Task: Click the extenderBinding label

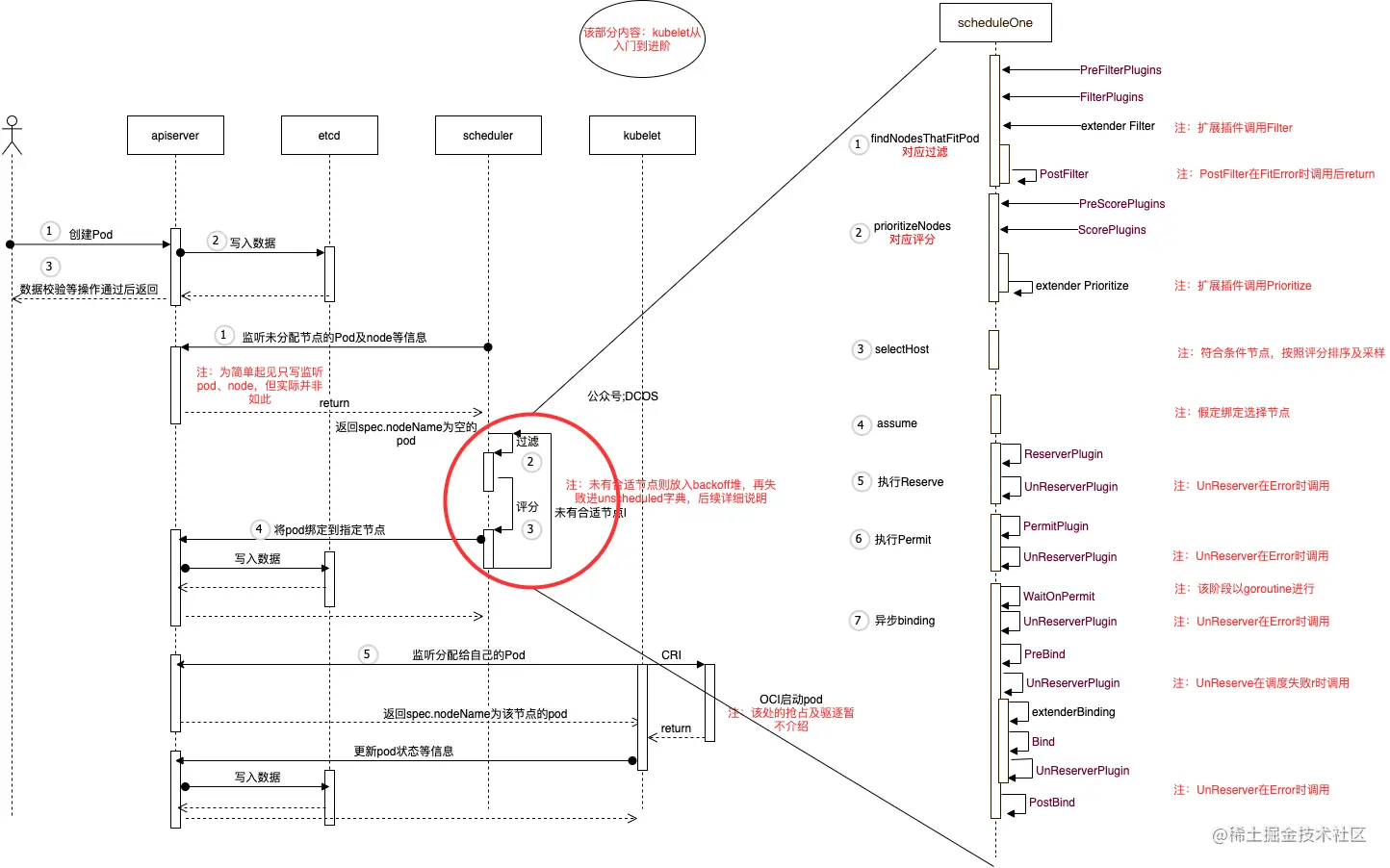Action: 1073,712
